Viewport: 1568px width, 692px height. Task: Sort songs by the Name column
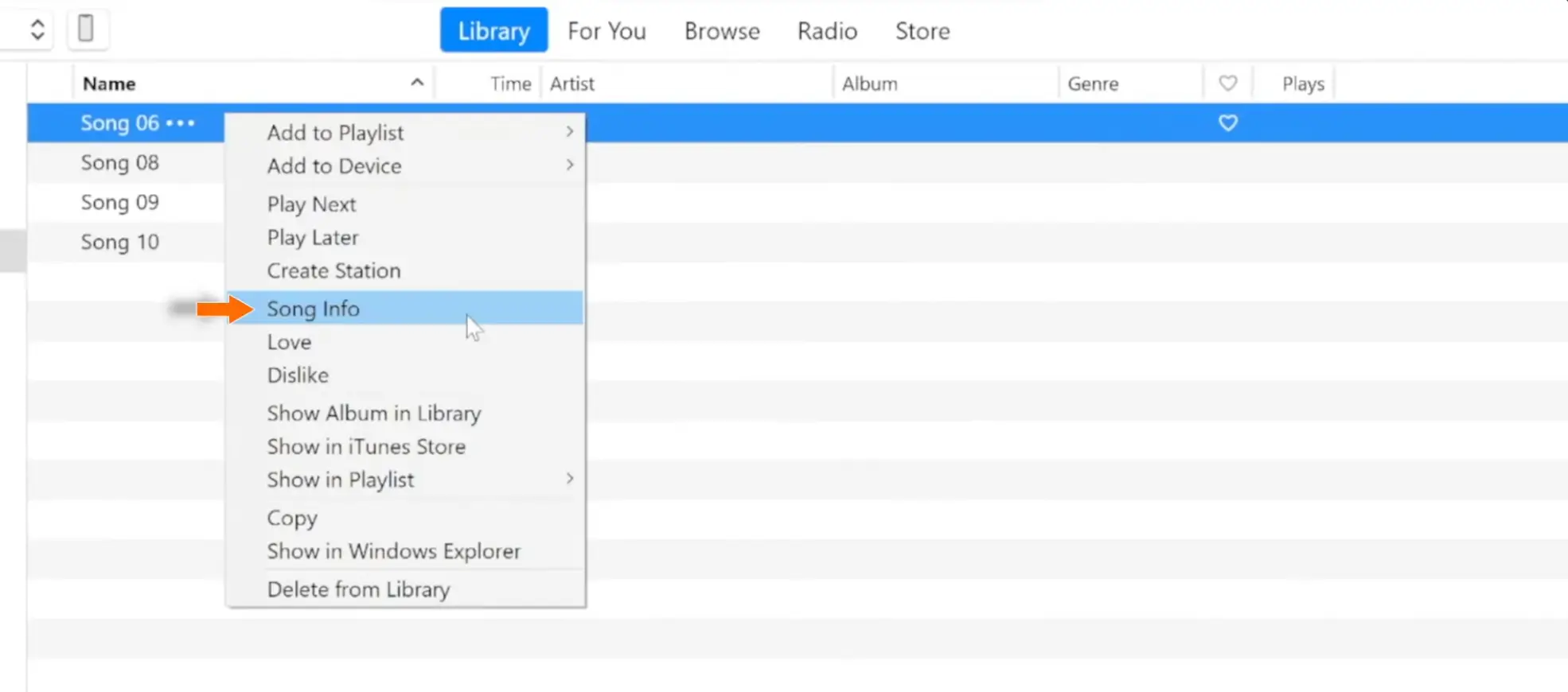point(109,84)
